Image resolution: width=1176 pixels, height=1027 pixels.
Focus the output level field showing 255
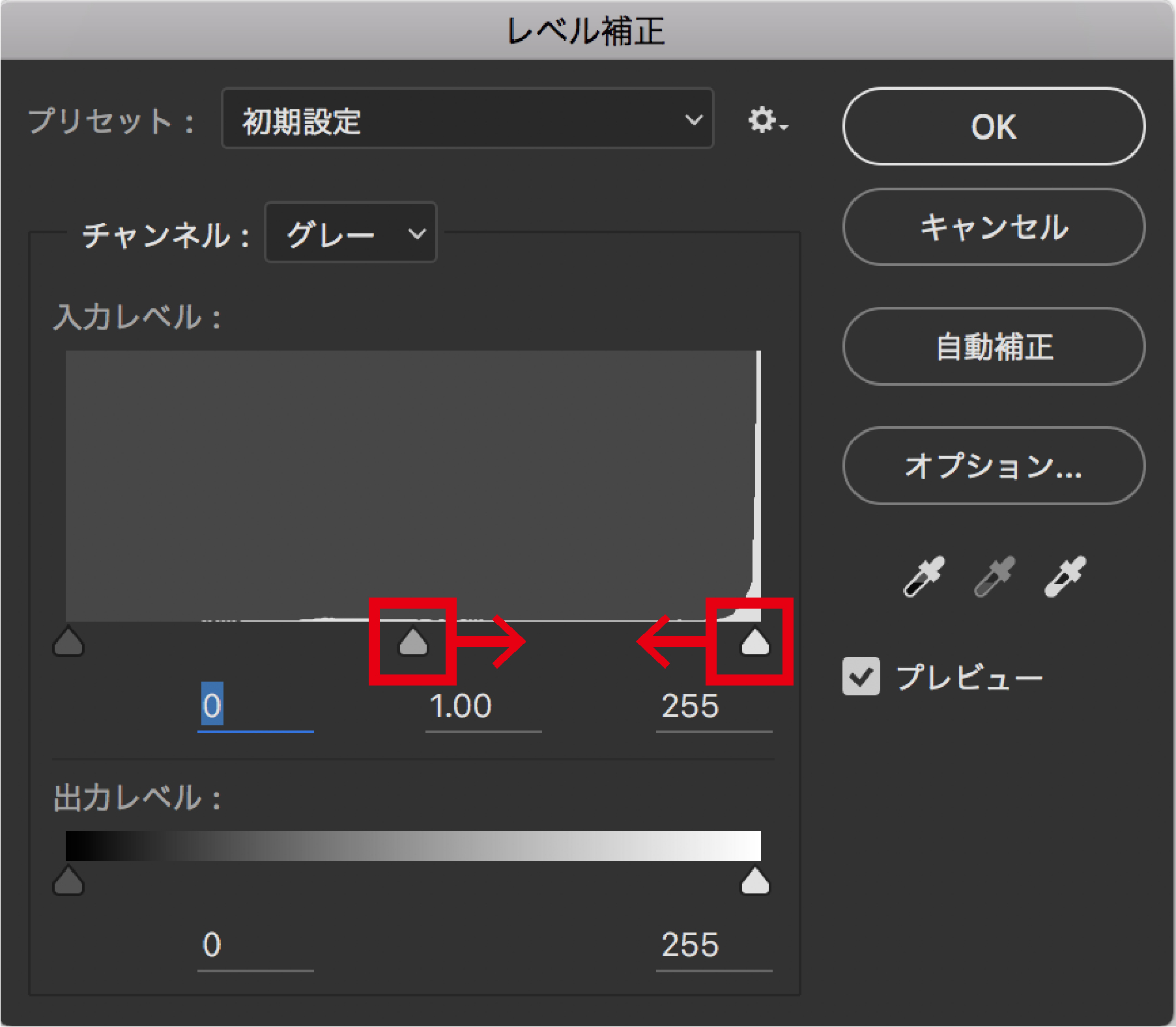coord(714,946)
